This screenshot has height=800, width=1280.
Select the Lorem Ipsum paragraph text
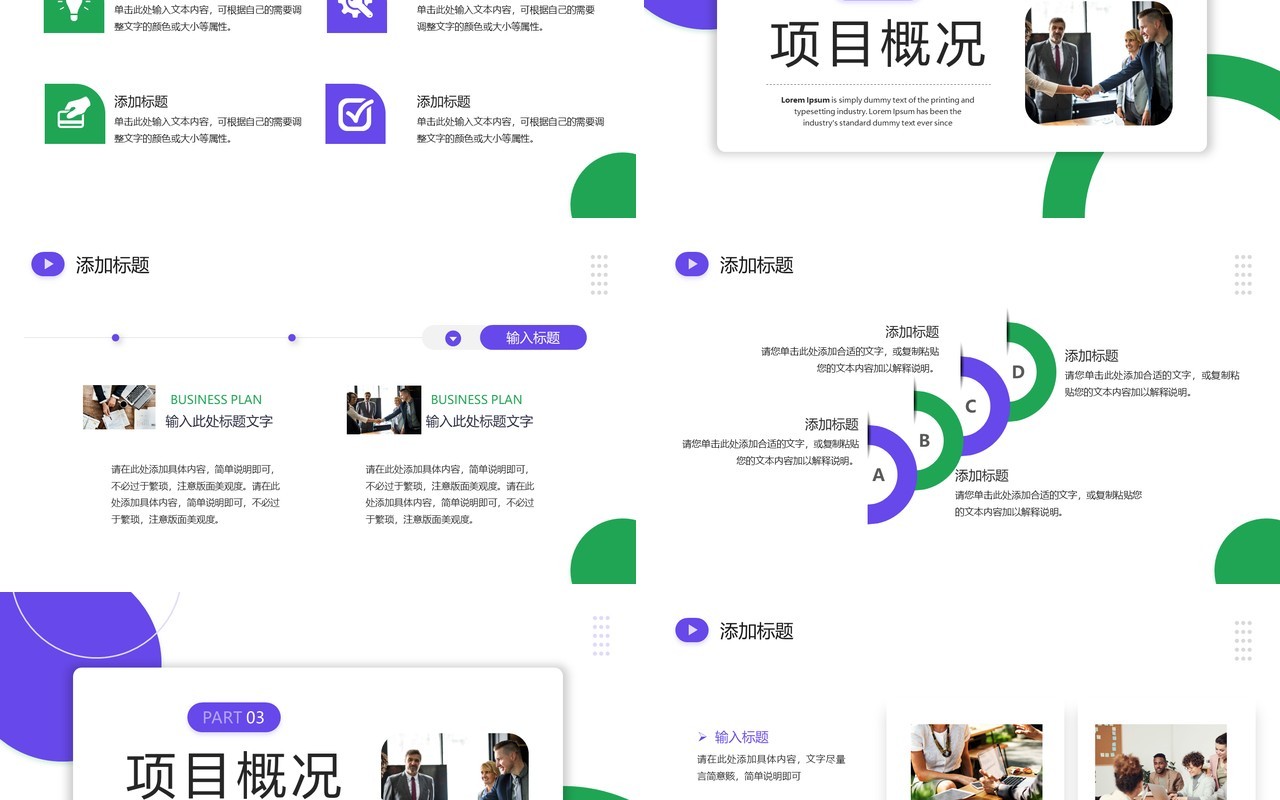coord(878,111)
